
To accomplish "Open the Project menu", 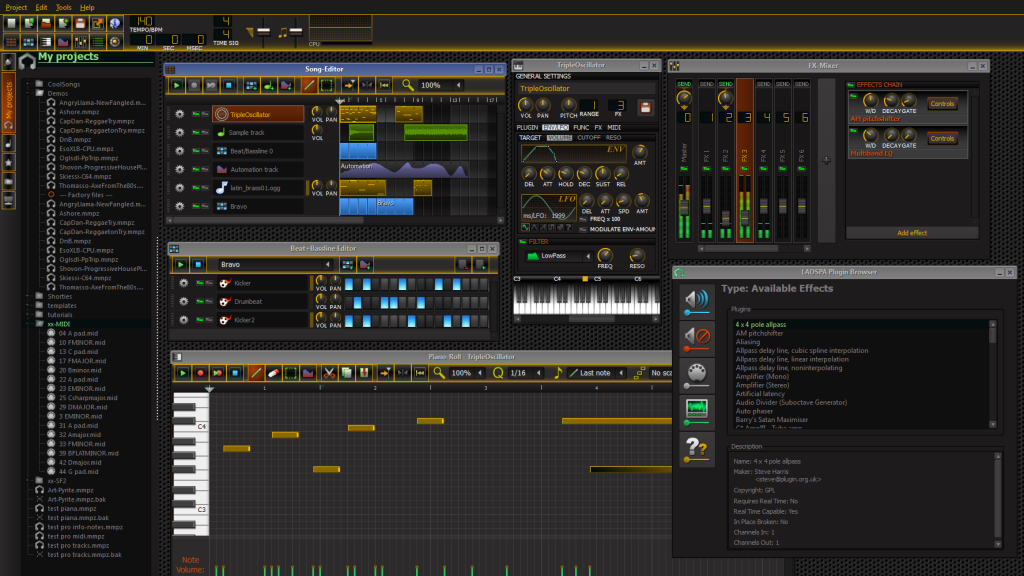I will (16, 7).
